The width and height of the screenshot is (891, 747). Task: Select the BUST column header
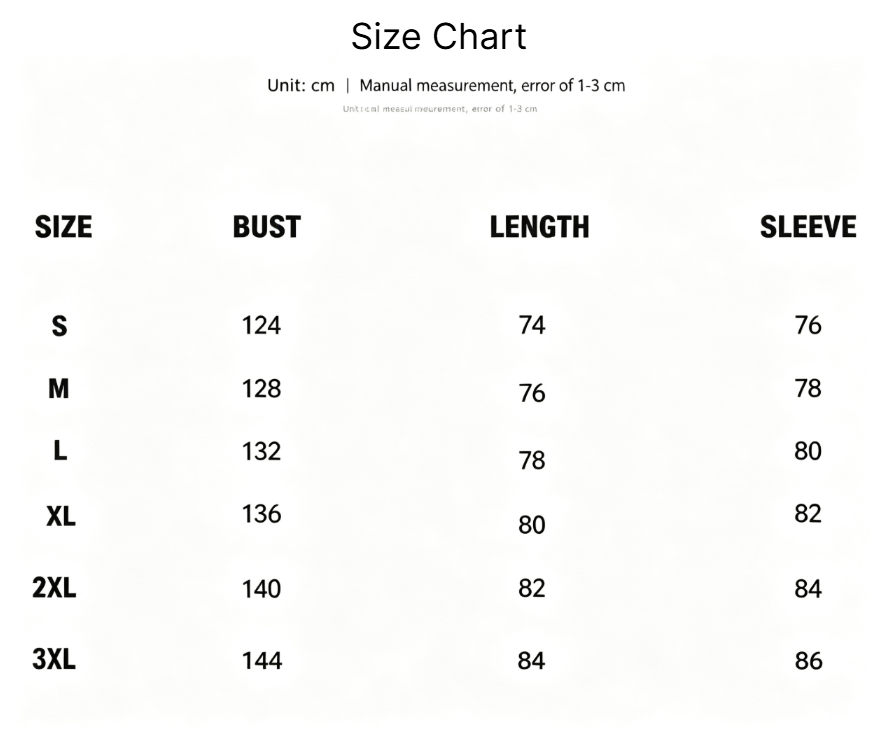coord(267,227)
